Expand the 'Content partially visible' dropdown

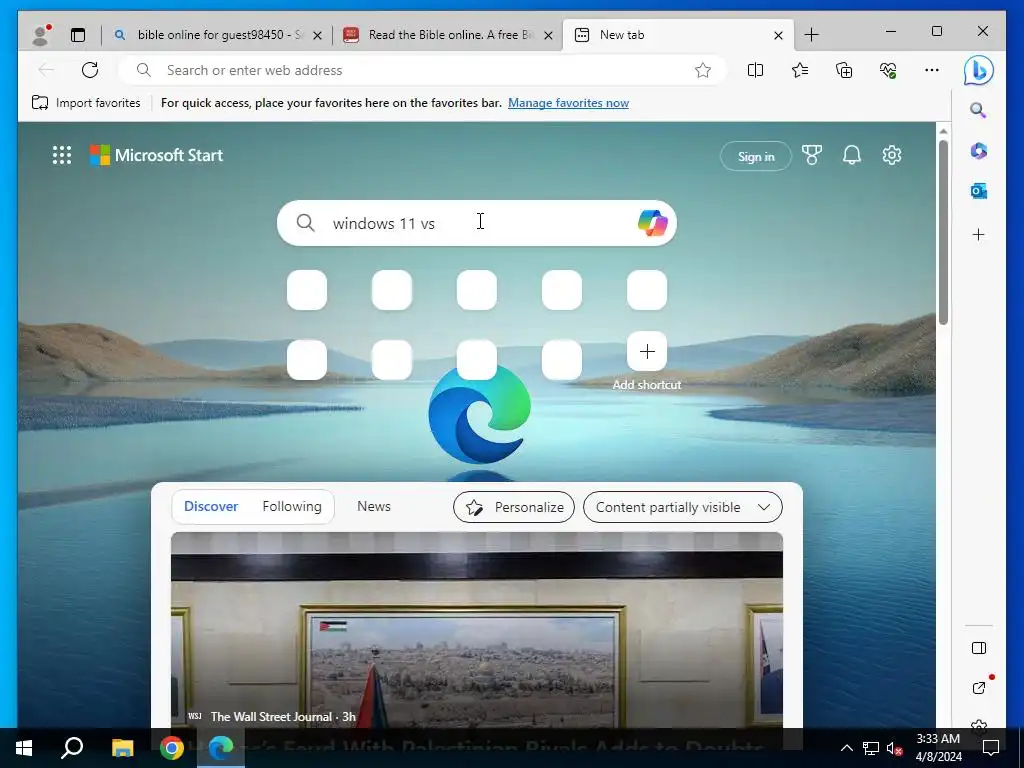(682, 507)
